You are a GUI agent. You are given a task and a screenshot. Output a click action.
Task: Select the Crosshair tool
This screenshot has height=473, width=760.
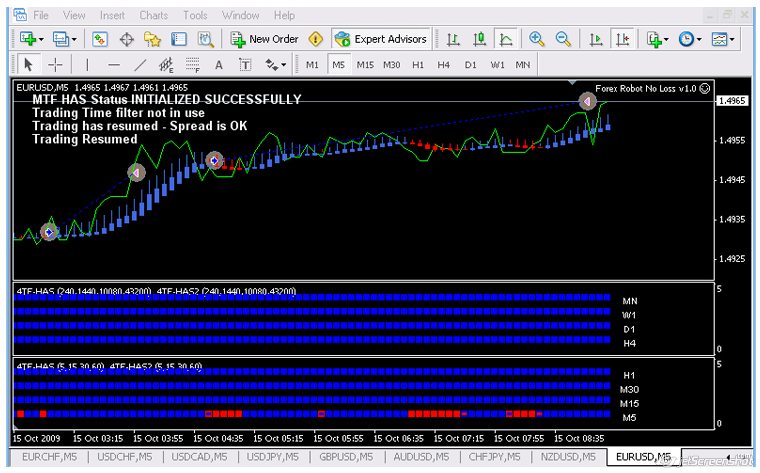[55, 64]
